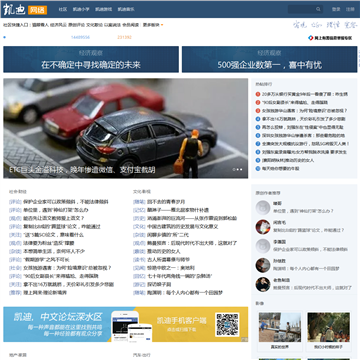Open article 回不去的青春岁月
Screen dimensions: 360x360
click(x=166, y=202)
